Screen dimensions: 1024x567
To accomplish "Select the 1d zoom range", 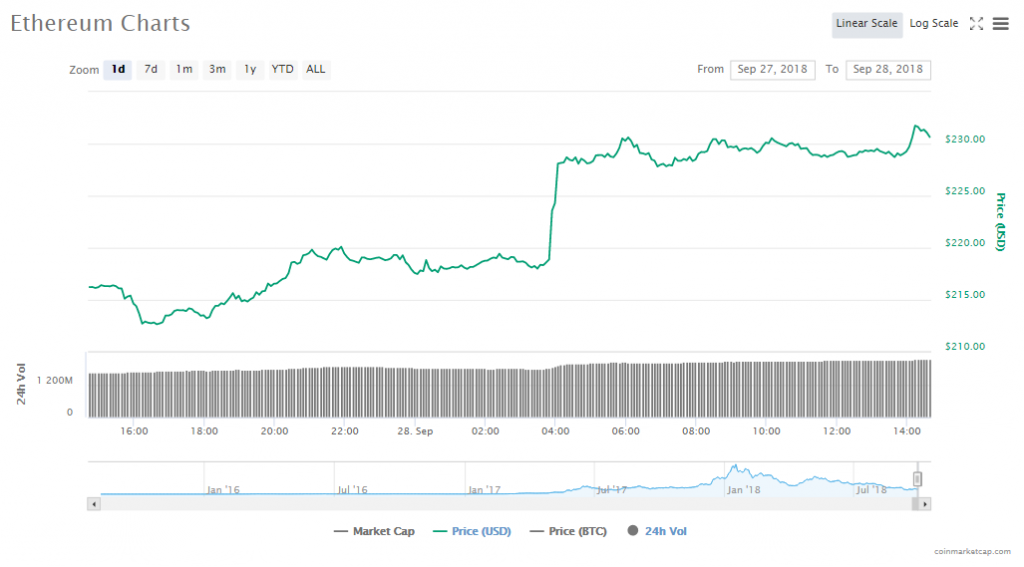I will [x=118, y=70].
